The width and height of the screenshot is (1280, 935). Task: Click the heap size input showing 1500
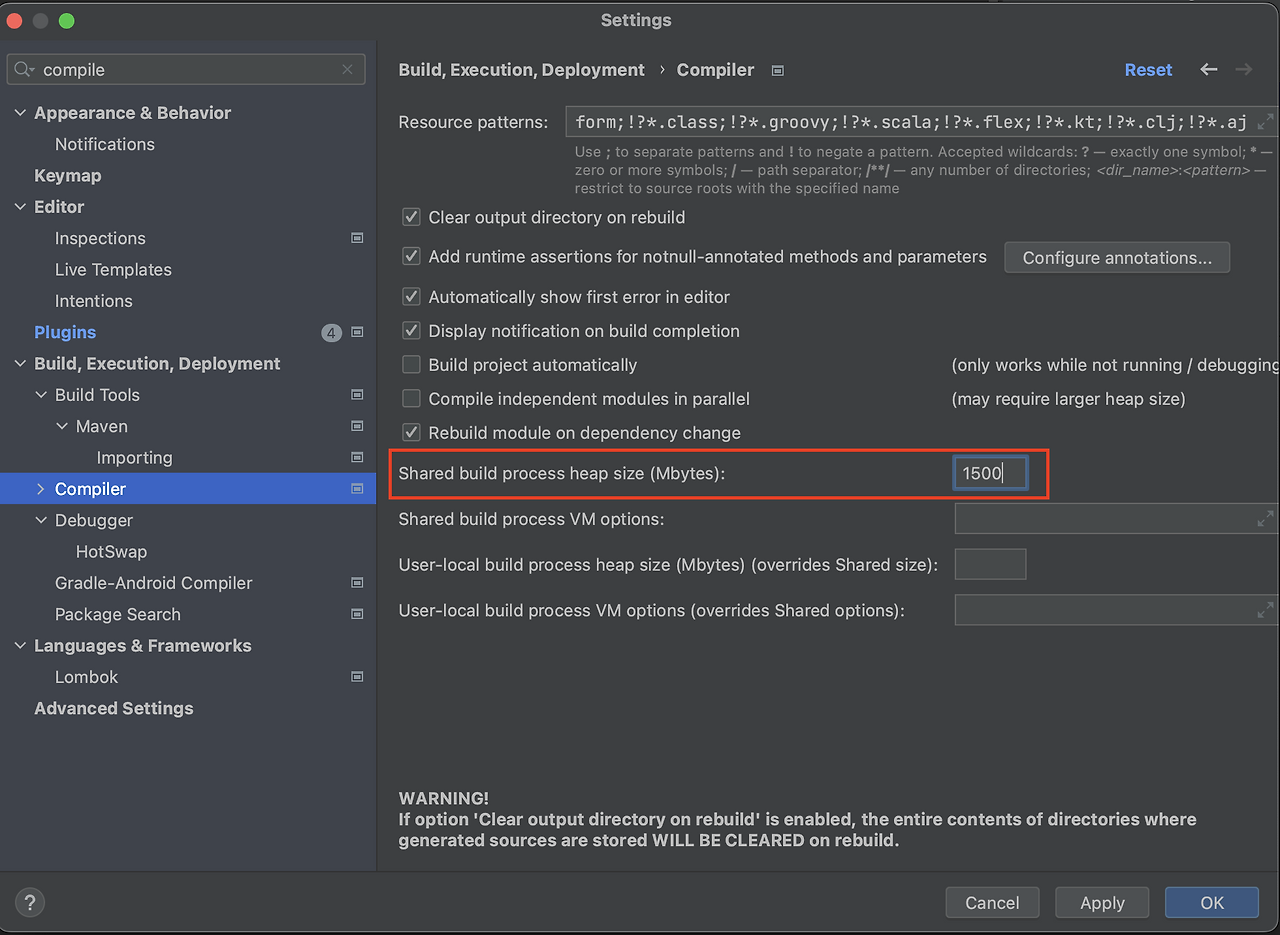[x=989, y=473]
